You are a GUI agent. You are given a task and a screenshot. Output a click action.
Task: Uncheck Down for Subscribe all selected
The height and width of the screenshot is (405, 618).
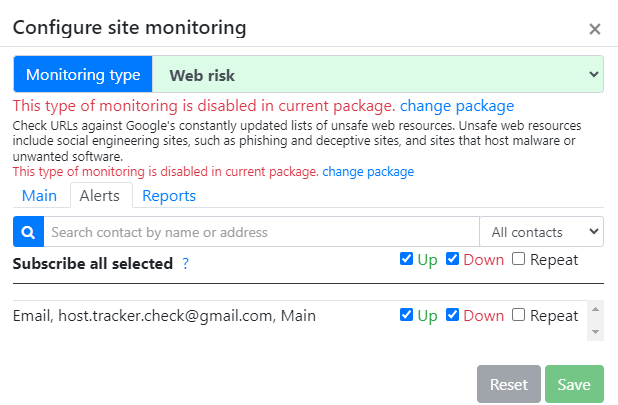[x=452, y=259]
